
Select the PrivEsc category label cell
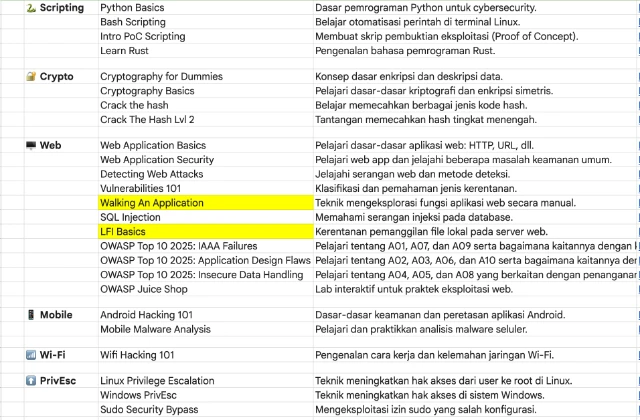[61, 380]
